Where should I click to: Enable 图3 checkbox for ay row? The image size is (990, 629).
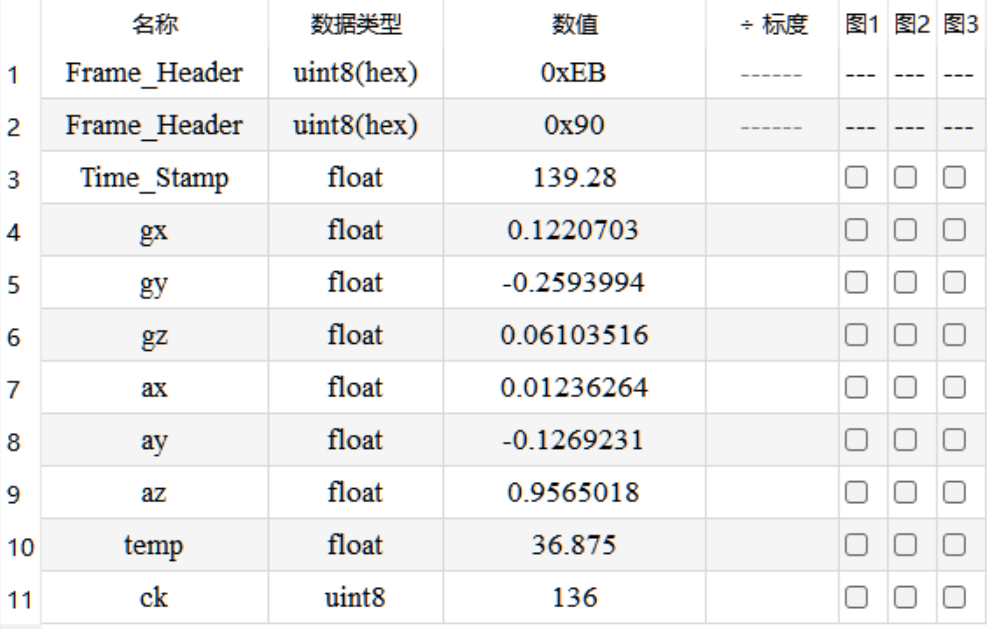click(954, 440)
